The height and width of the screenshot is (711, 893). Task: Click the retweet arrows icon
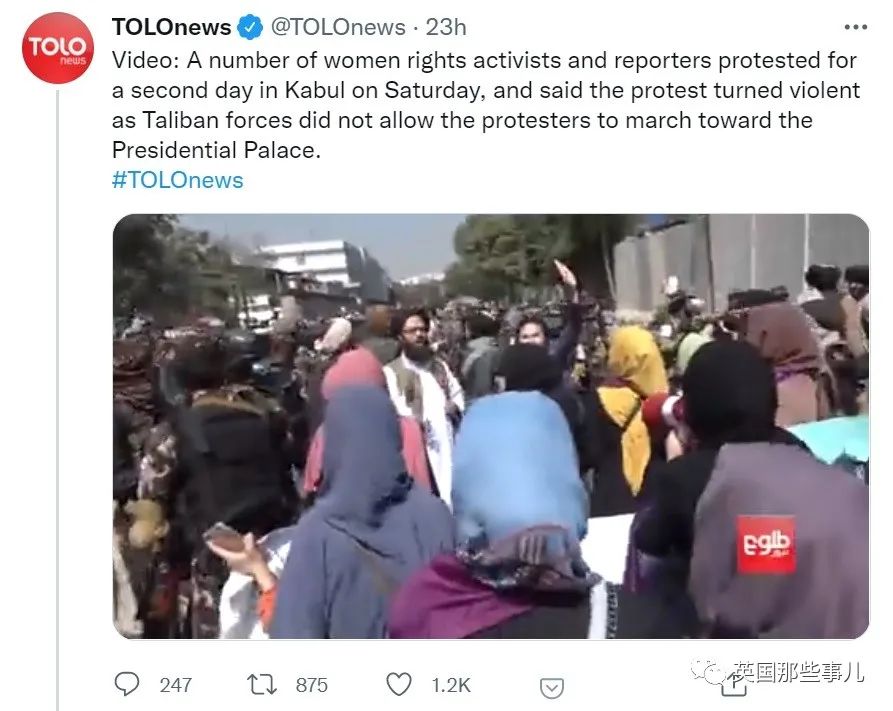[261, 684]
